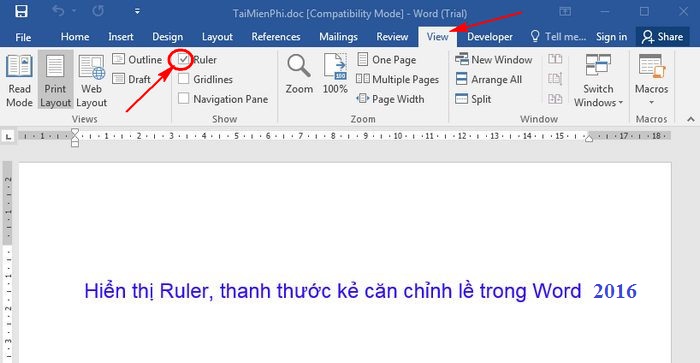Viewport: 700px width, 363px height.
Task: Click View Side by Side icon
Action: pos(555,59)
